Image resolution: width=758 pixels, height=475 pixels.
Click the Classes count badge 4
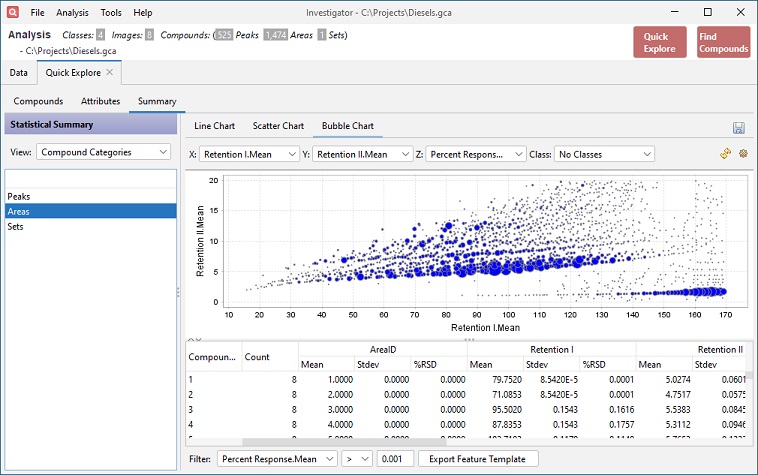tap(100, 35)
